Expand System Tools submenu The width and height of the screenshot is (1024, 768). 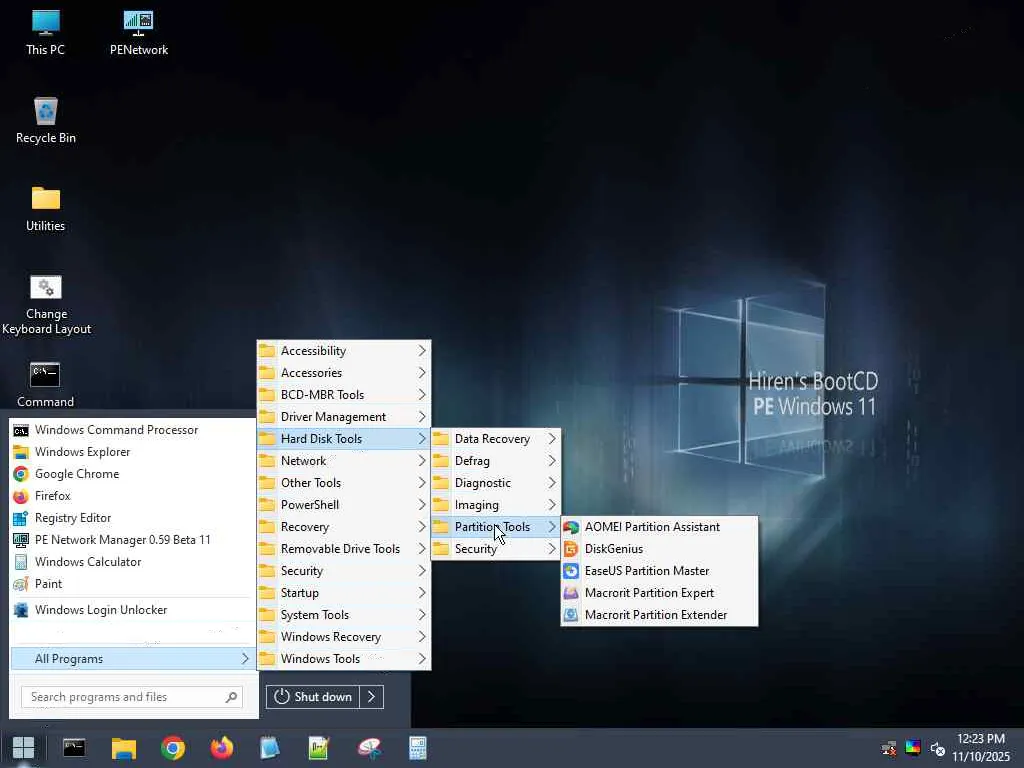[344, 615]
